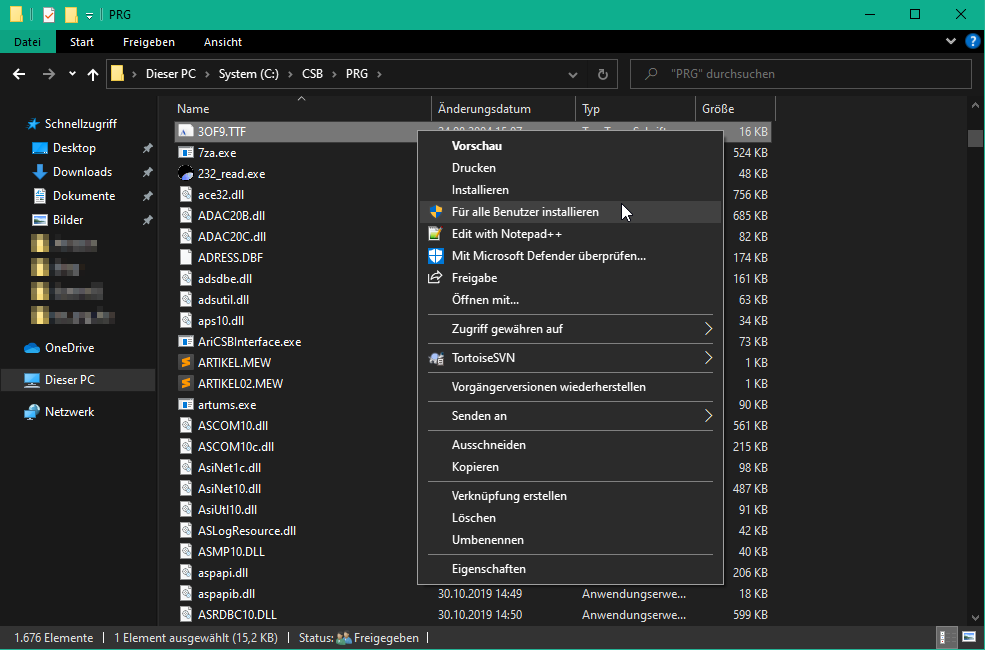Expand the ribbon chevron
Image resolution: width=985 pixels, height=650 pixels.
(950, 41)
